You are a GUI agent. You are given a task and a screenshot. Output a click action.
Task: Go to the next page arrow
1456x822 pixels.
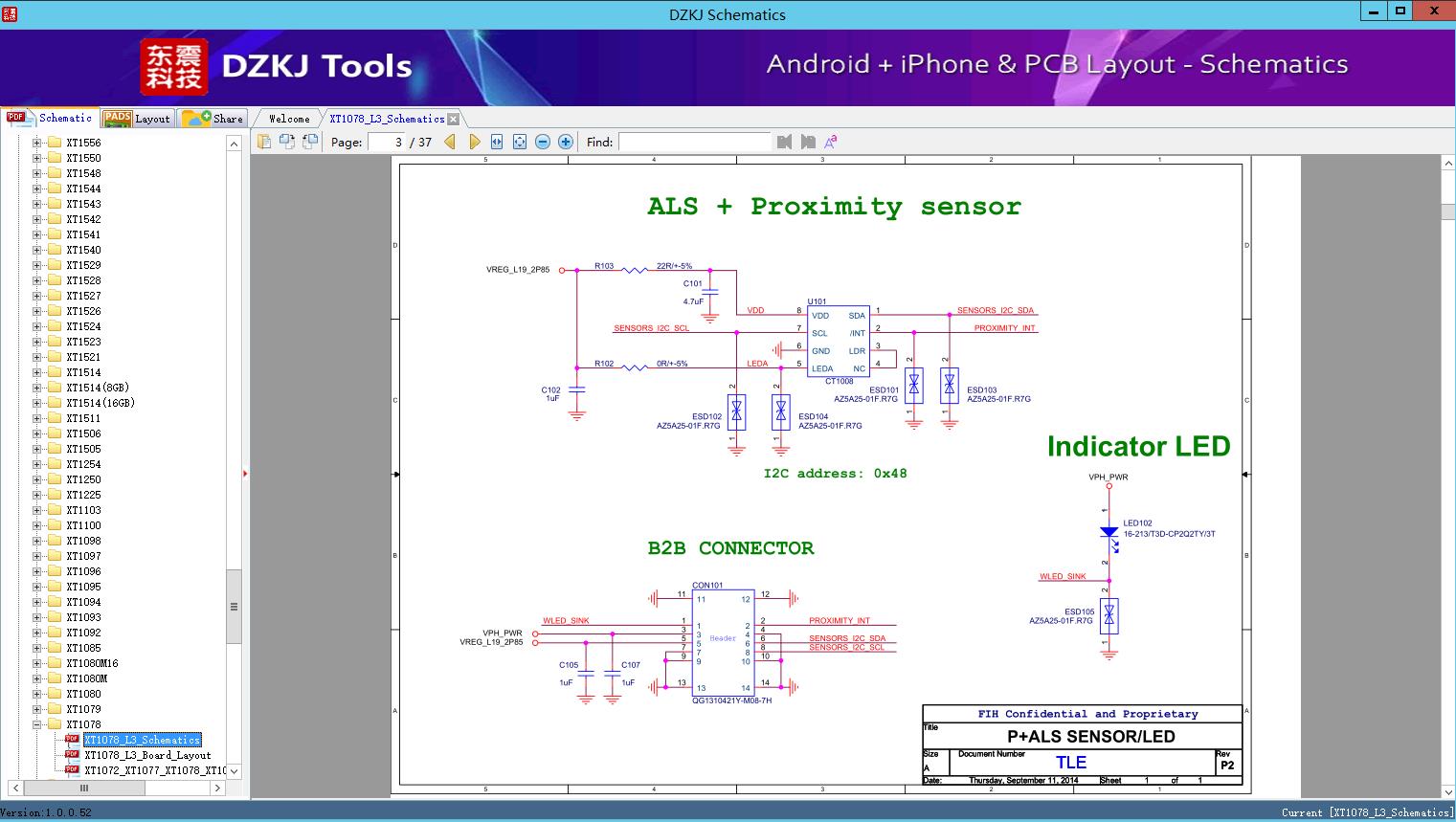(474, 142)
